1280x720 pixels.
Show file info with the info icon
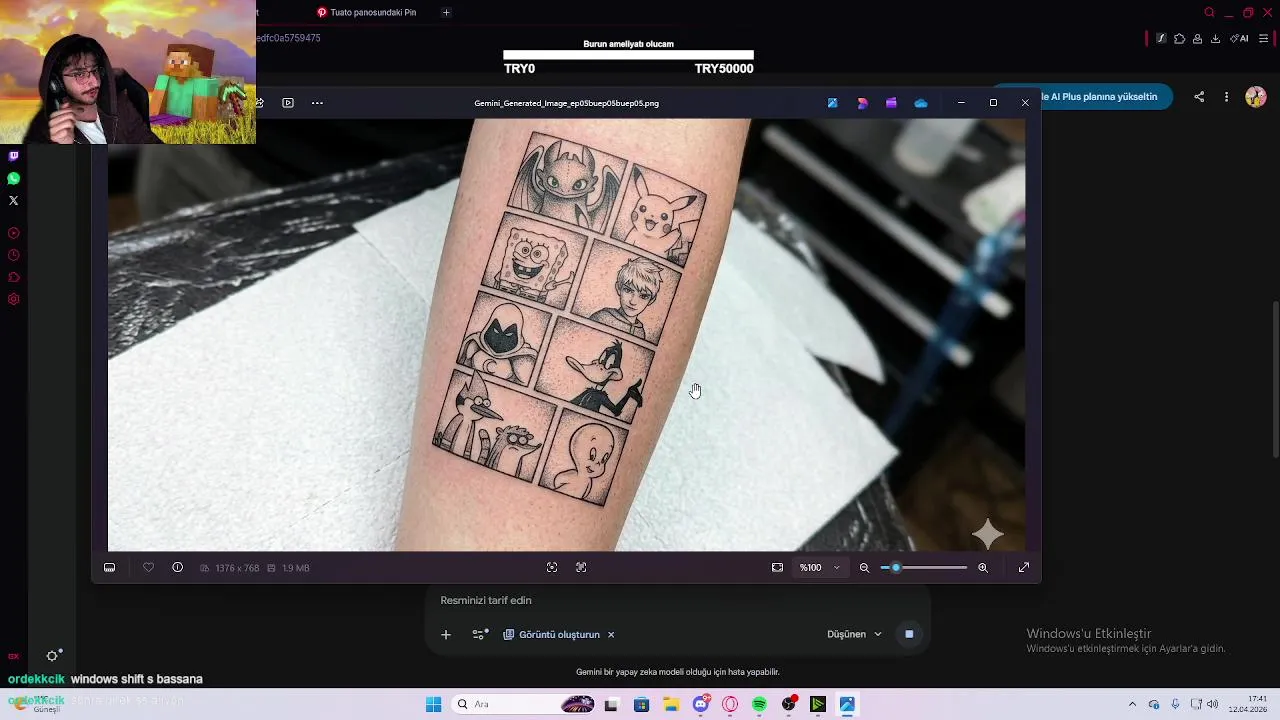[177, 568]
